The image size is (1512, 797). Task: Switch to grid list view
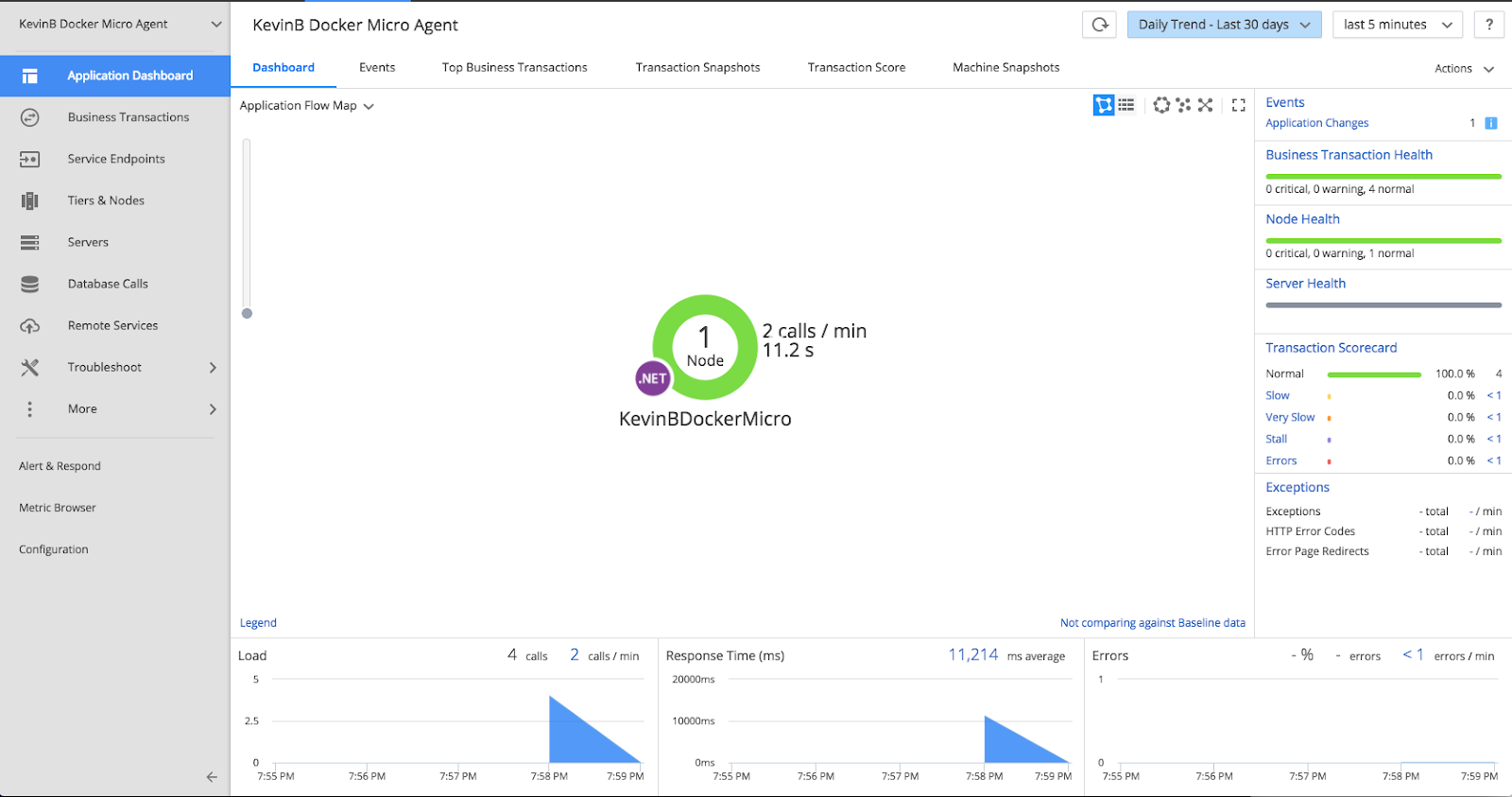(1126, 105)
